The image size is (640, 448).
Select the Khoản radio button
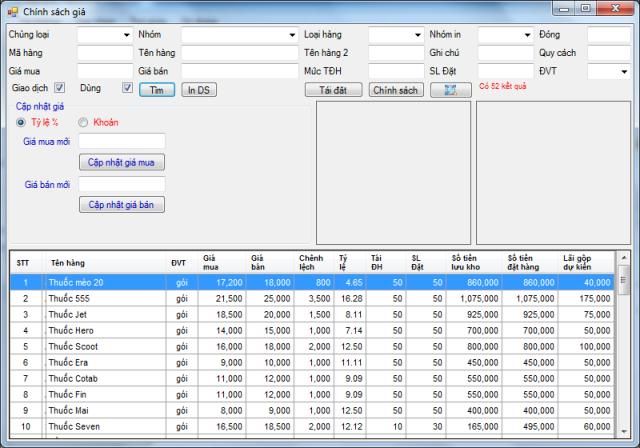point(83,122)
